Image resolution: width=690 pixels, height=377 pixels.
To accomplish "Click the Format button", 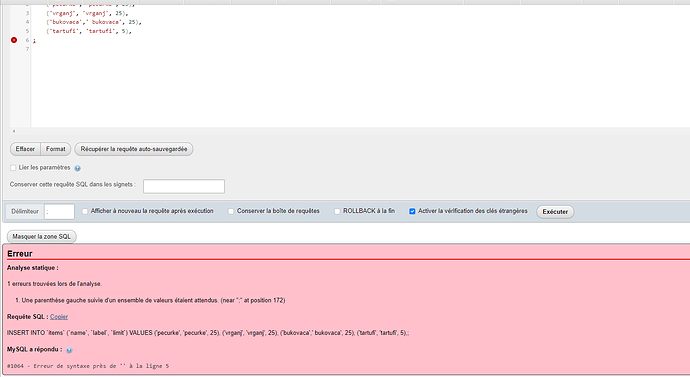I will pos(55,149).
